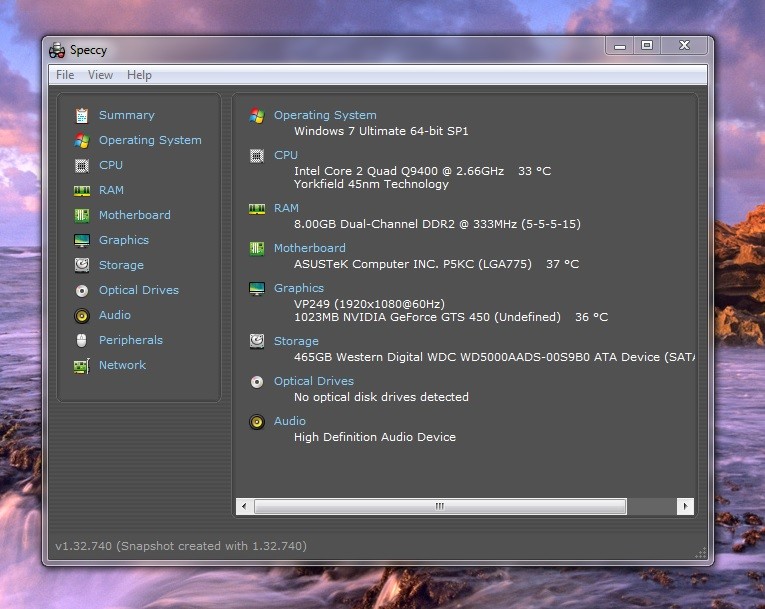765x609 pixels.
Task: Click the horizontal scrollbar left arrow
Action: [x=244, y=507]
